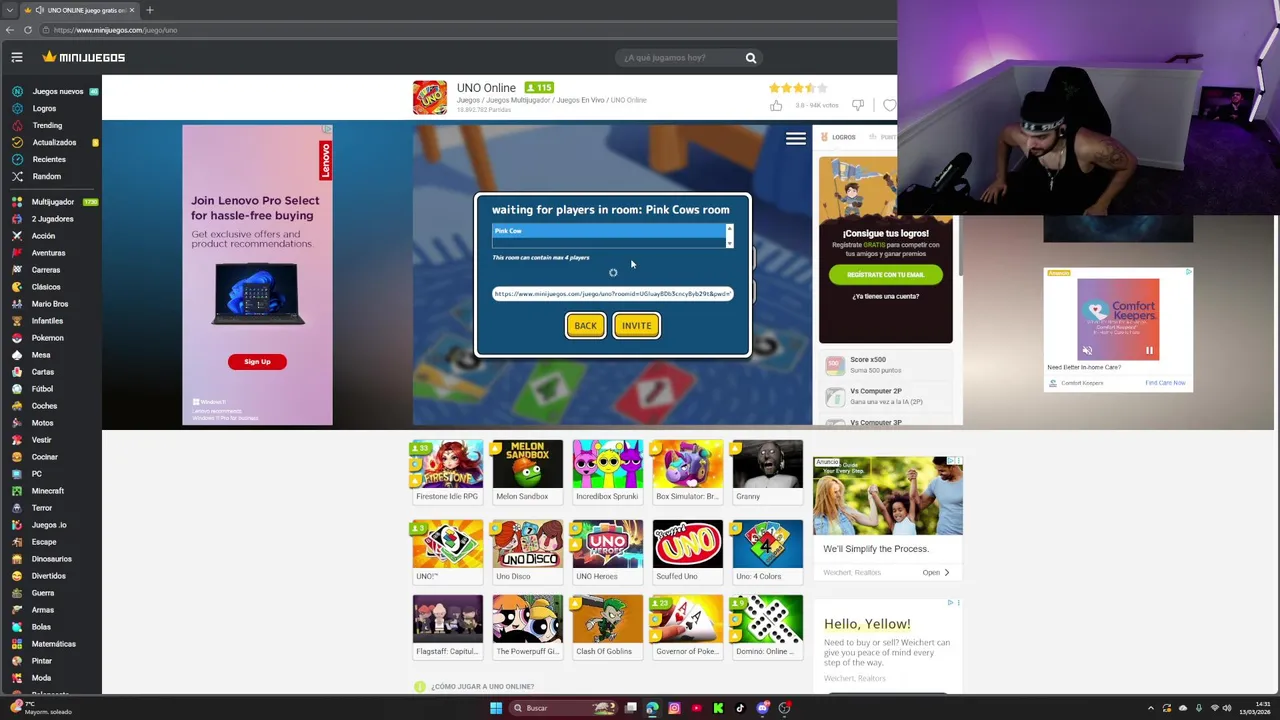Image resolution: width=1280 pixels, height=720 pixels.
Task: Click the UNO game logo thumbnail beside the title
Action: 430,97
